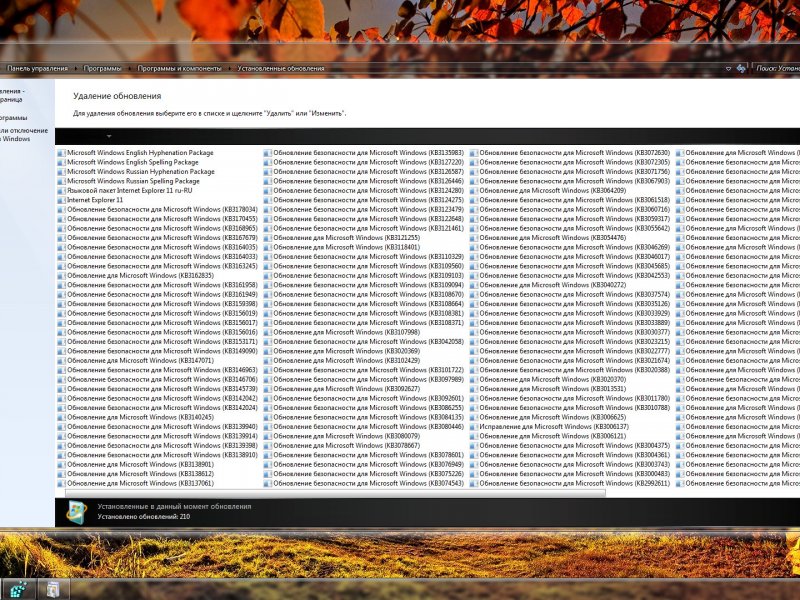
Task: Click the icon of security update KB3072630
Action: tap(473, 153)
